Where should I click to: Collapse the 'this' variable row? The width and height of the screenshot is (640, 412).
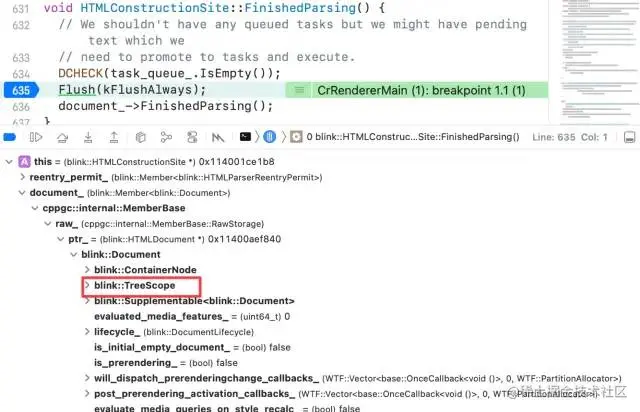(x=9, y=162)
